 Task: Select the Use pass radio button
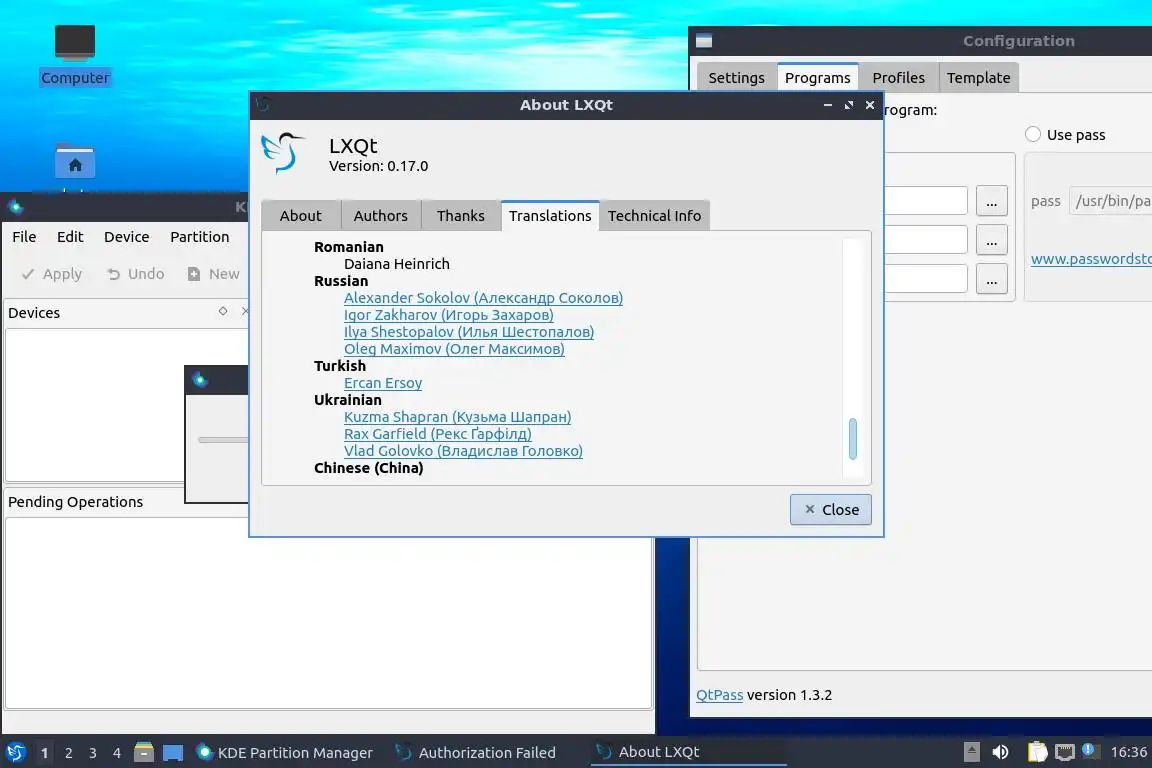pyautogui.click(x=1032, y=134)
